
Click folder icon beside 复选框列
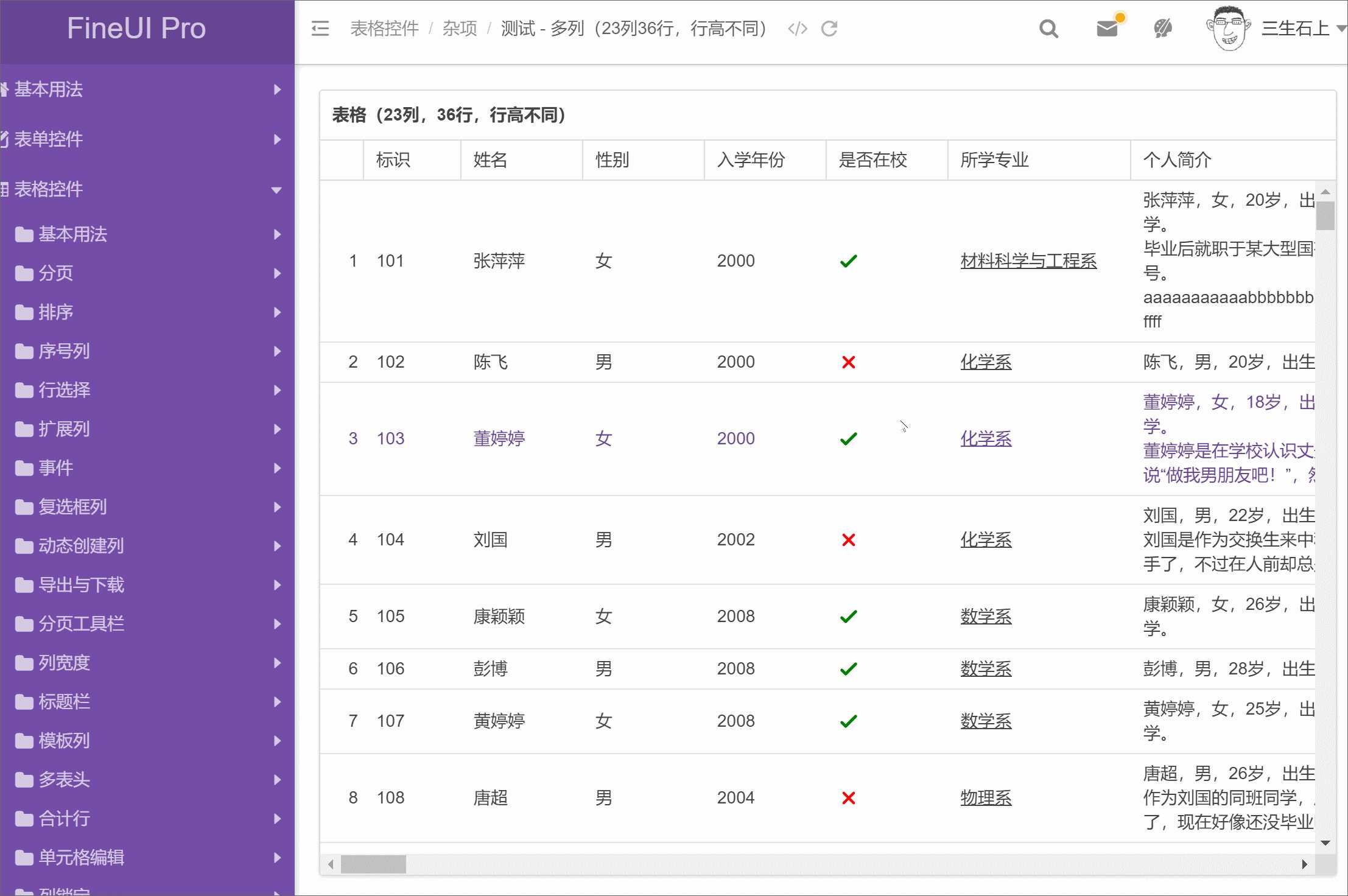[24, 507]
